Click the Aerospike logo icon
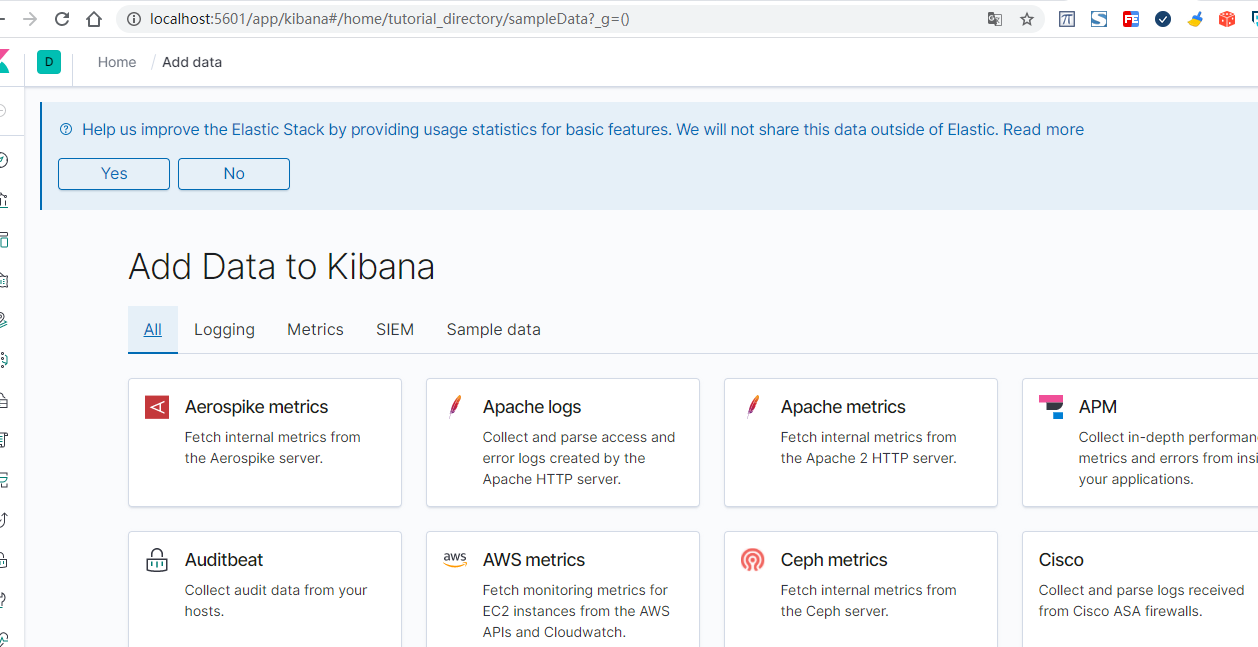This screenshot has width=1258, height=647. click(x=157, y=407)
